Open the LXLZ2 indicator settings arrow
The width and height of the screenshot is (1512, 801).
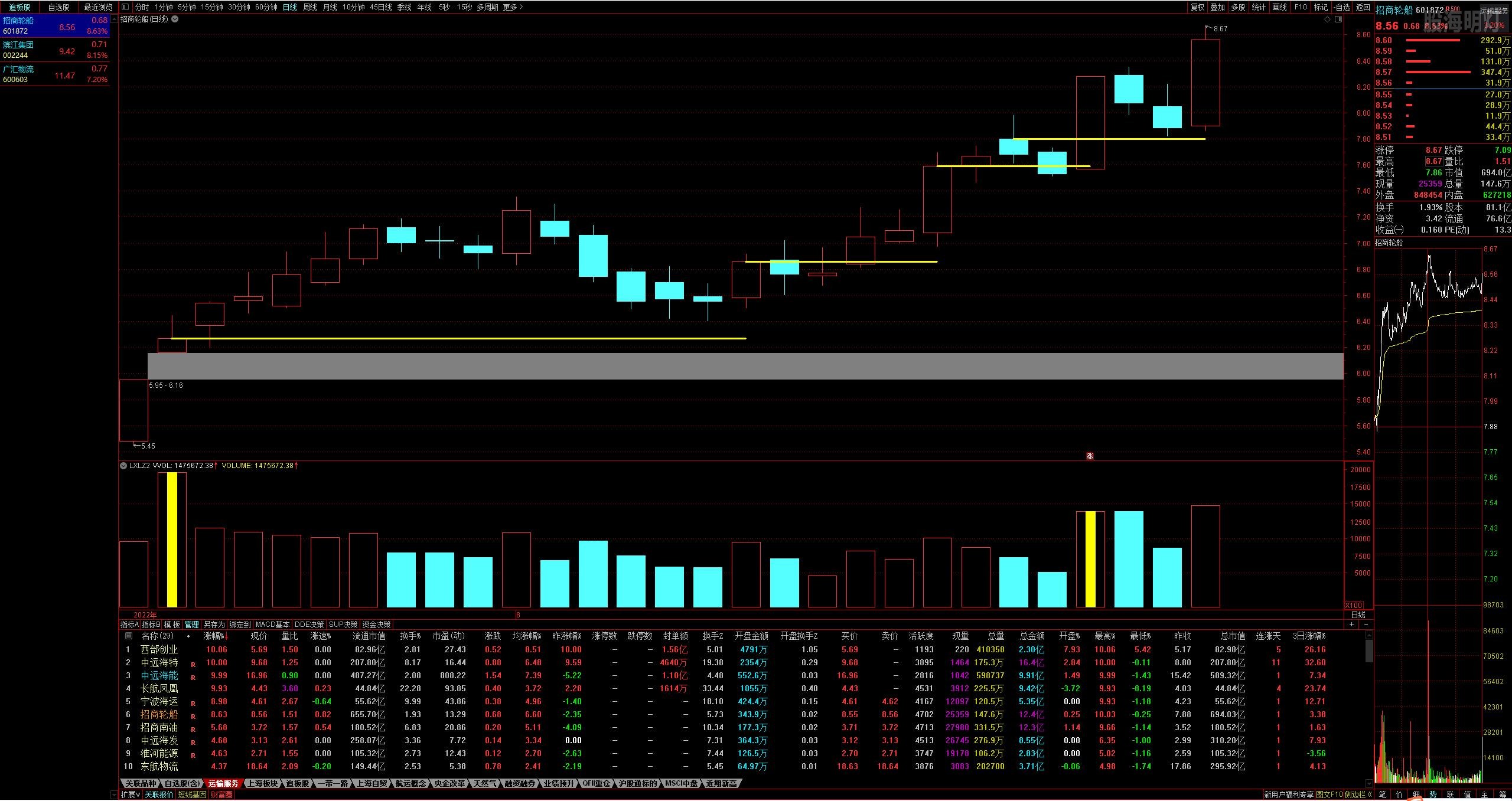[x=123, y=466]
